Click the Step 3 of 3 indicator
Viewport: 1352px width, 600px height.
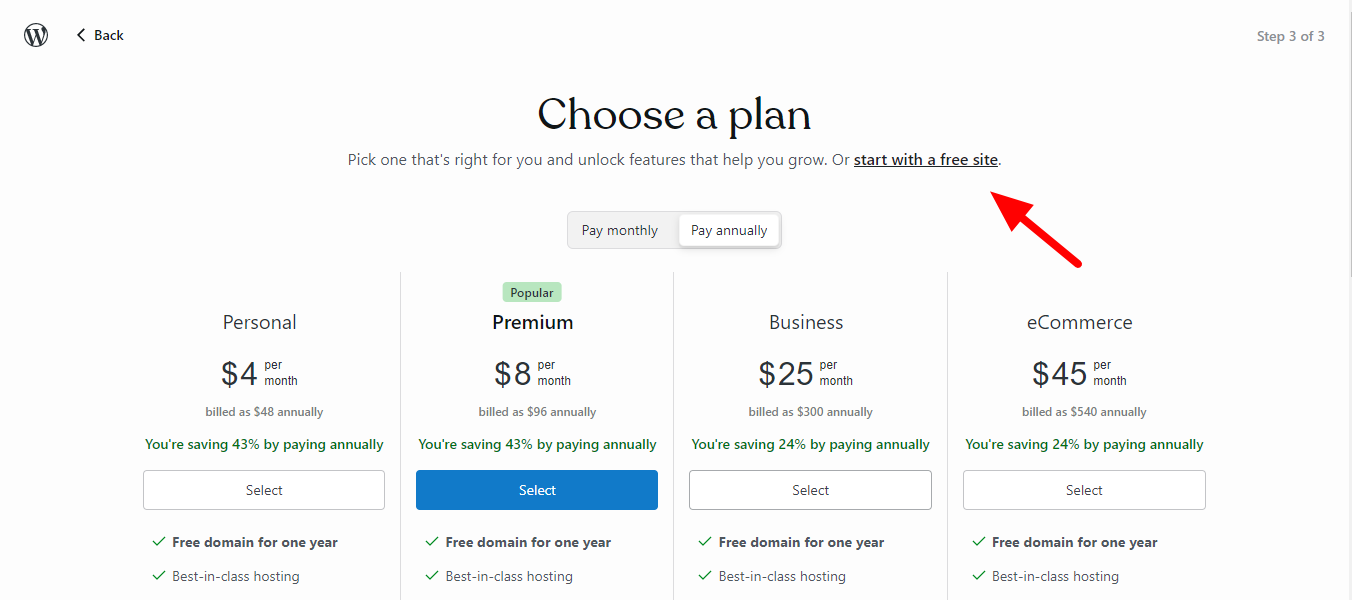click(1290, 36)
